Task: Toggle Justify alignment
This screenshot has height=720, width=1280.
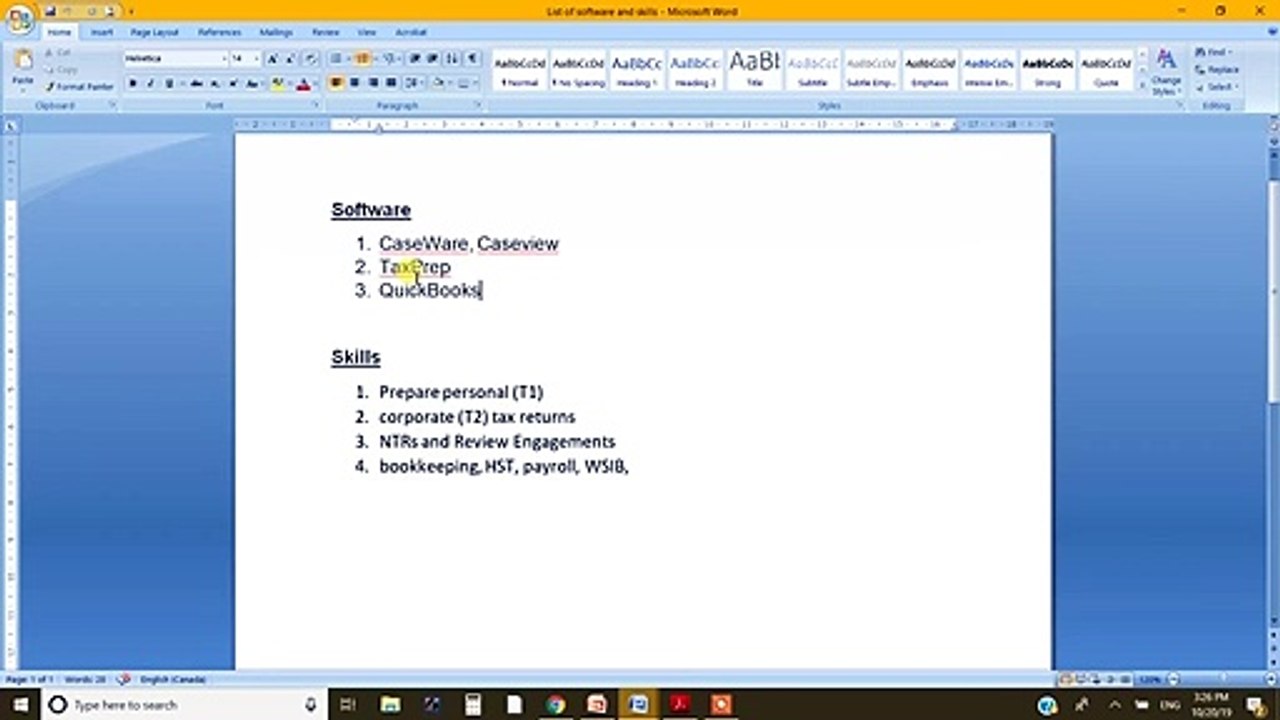Action: tap(391, 83)
